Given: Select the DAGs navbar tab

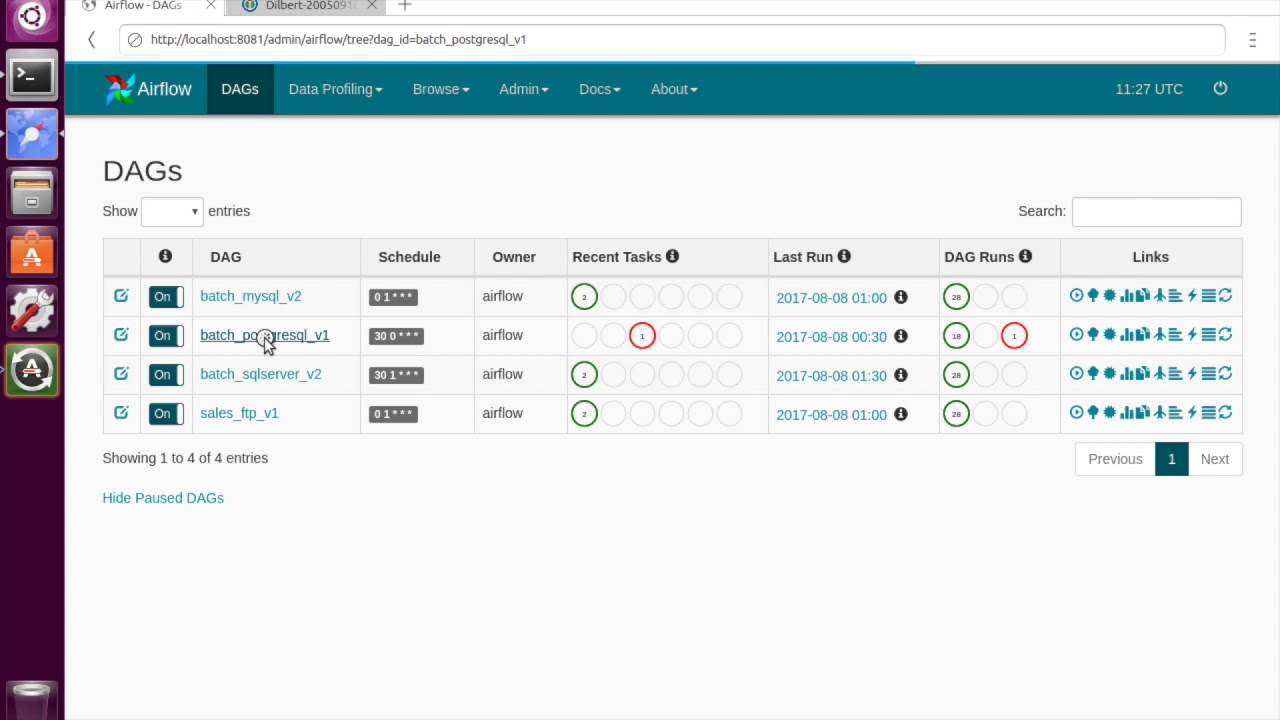Looking at the screenshot, I should click(x=240, y=89).
